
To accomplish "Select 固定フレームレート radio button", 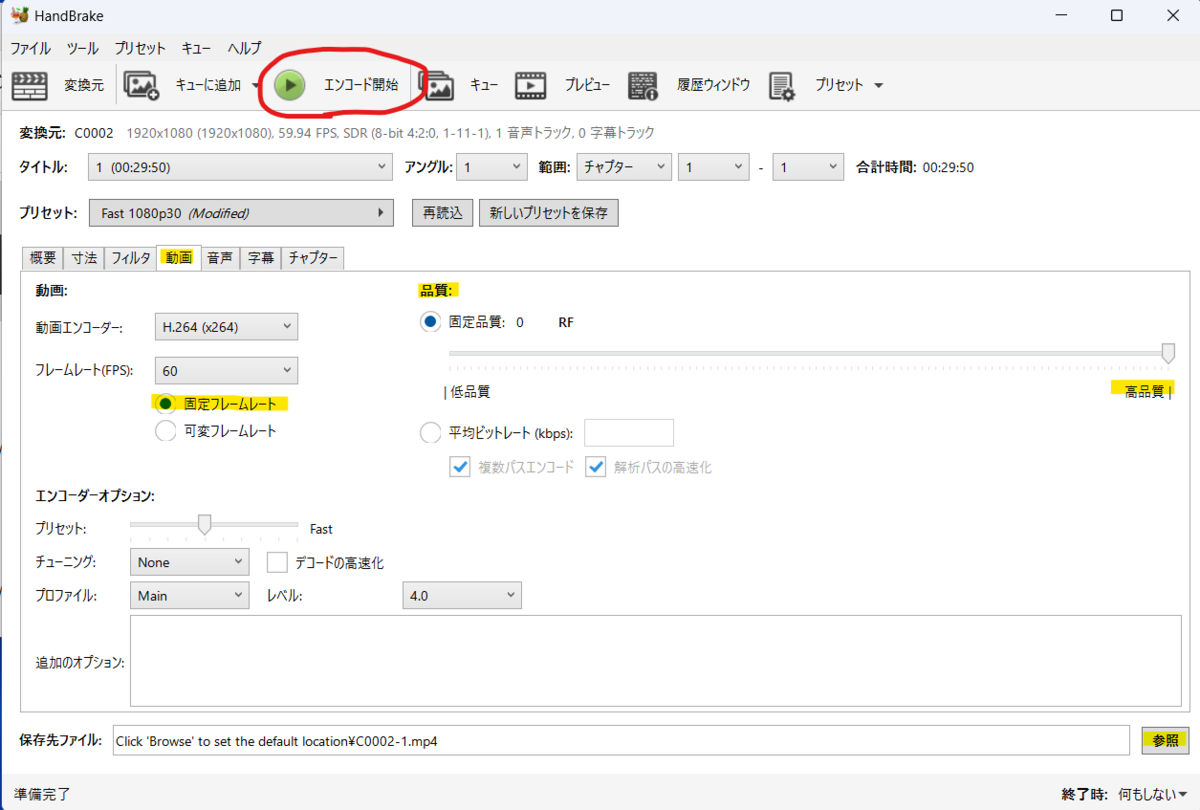I will pos(166,404).
